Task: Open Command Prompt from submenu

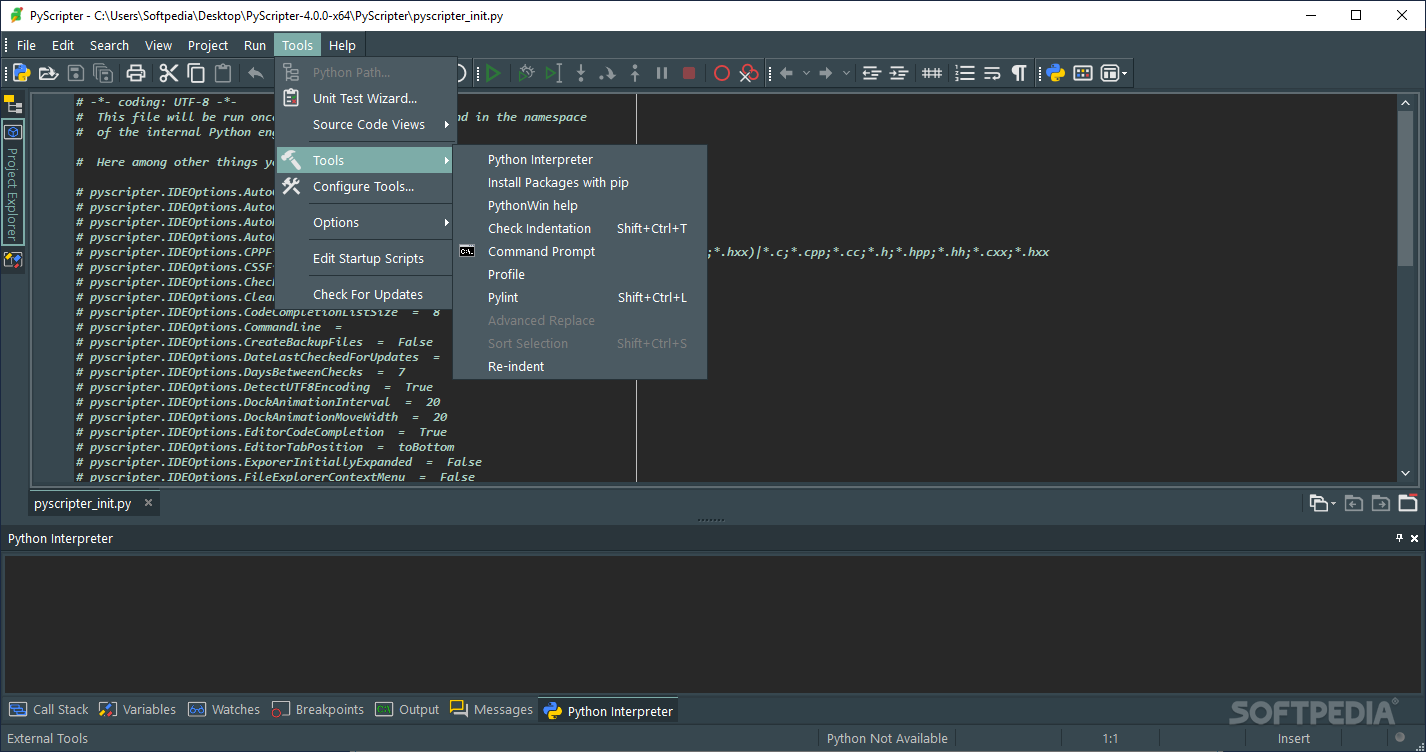Action: tap(580, 251)
